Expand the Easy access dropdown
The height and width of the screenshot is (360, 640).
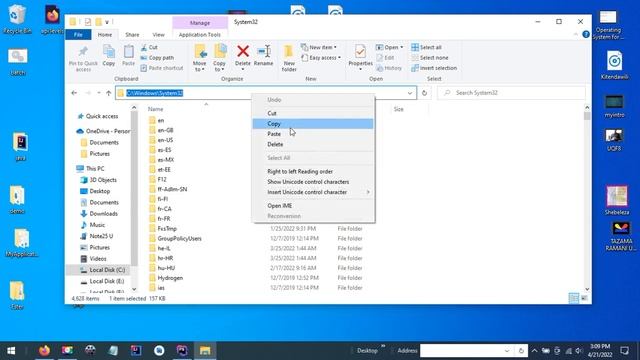[339, 58]
